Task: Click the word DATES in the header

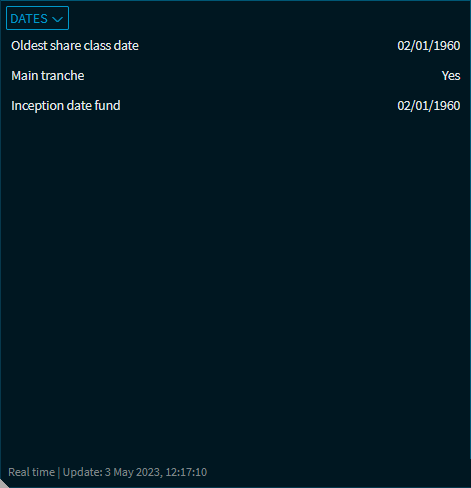Action: [x=29, y=19]
